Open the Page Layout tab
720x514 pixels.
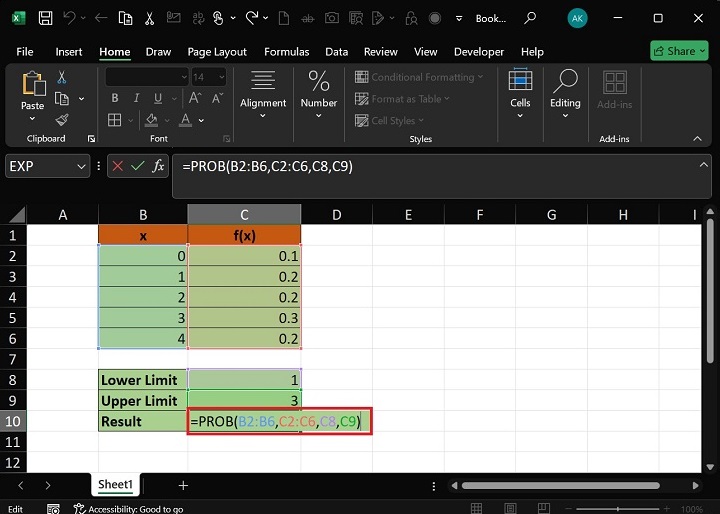(217, 52)
